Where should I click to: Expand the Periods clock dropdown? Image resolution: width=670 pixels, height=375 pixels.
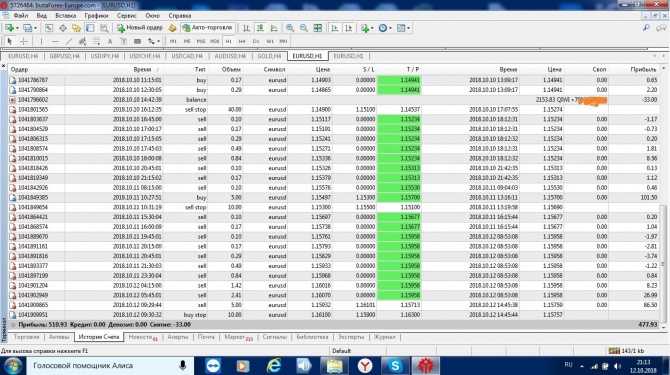pyautogui.click(x=390, y=28)
